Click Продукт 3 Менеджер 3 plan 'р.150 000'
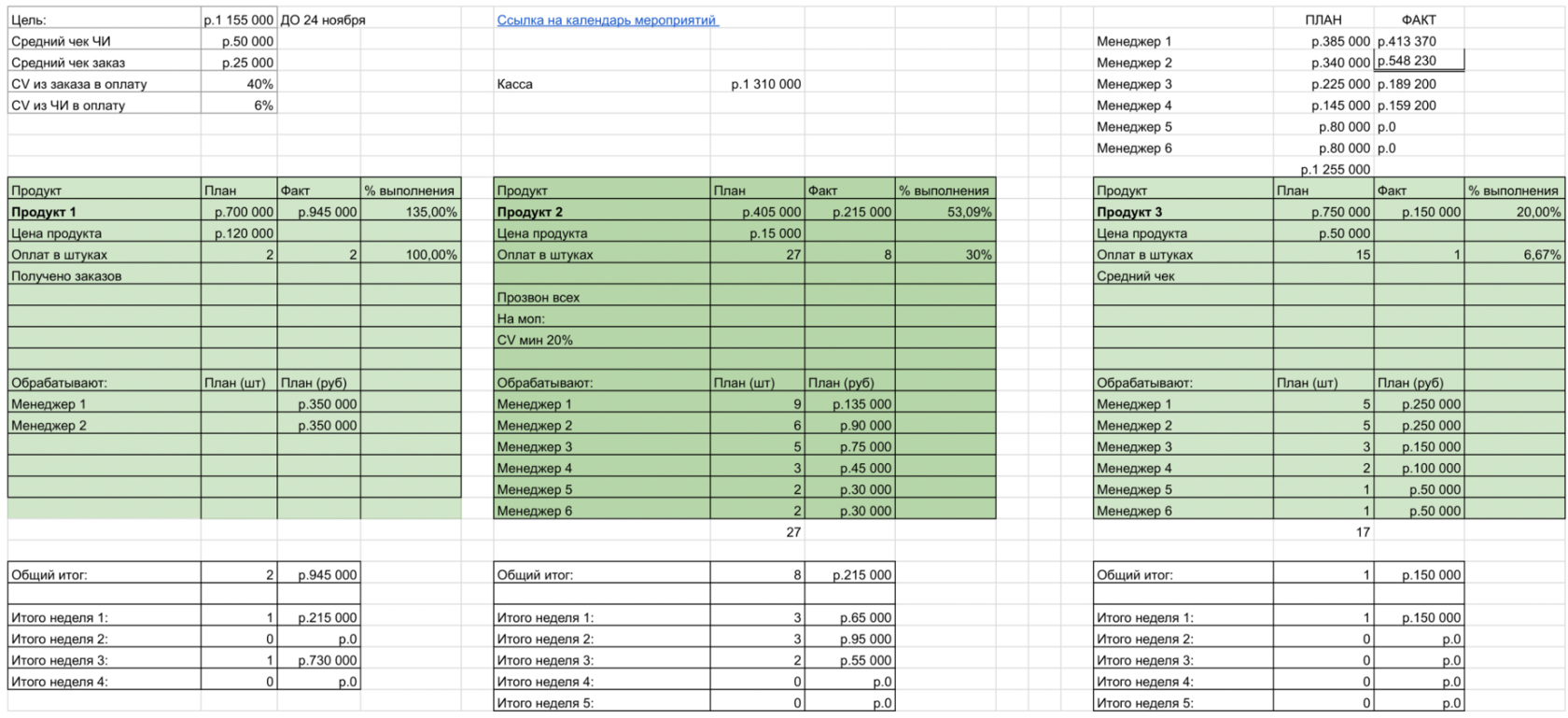 tap(1419, 446)
